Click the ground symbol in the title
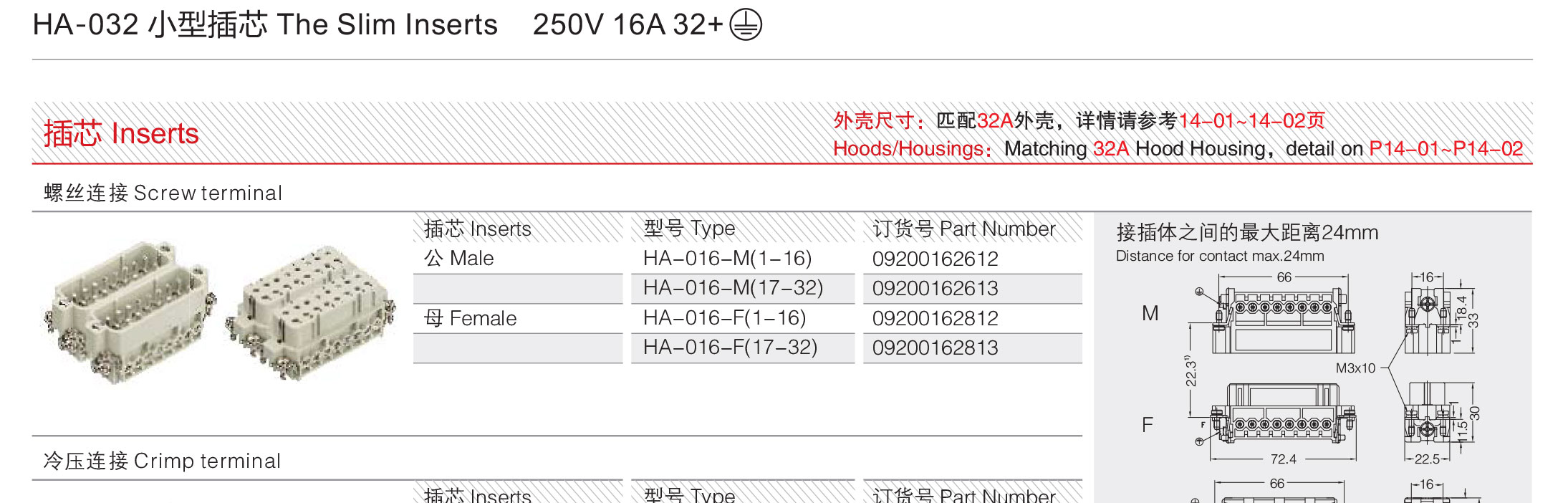1568x503 pixels. point(746,25)
